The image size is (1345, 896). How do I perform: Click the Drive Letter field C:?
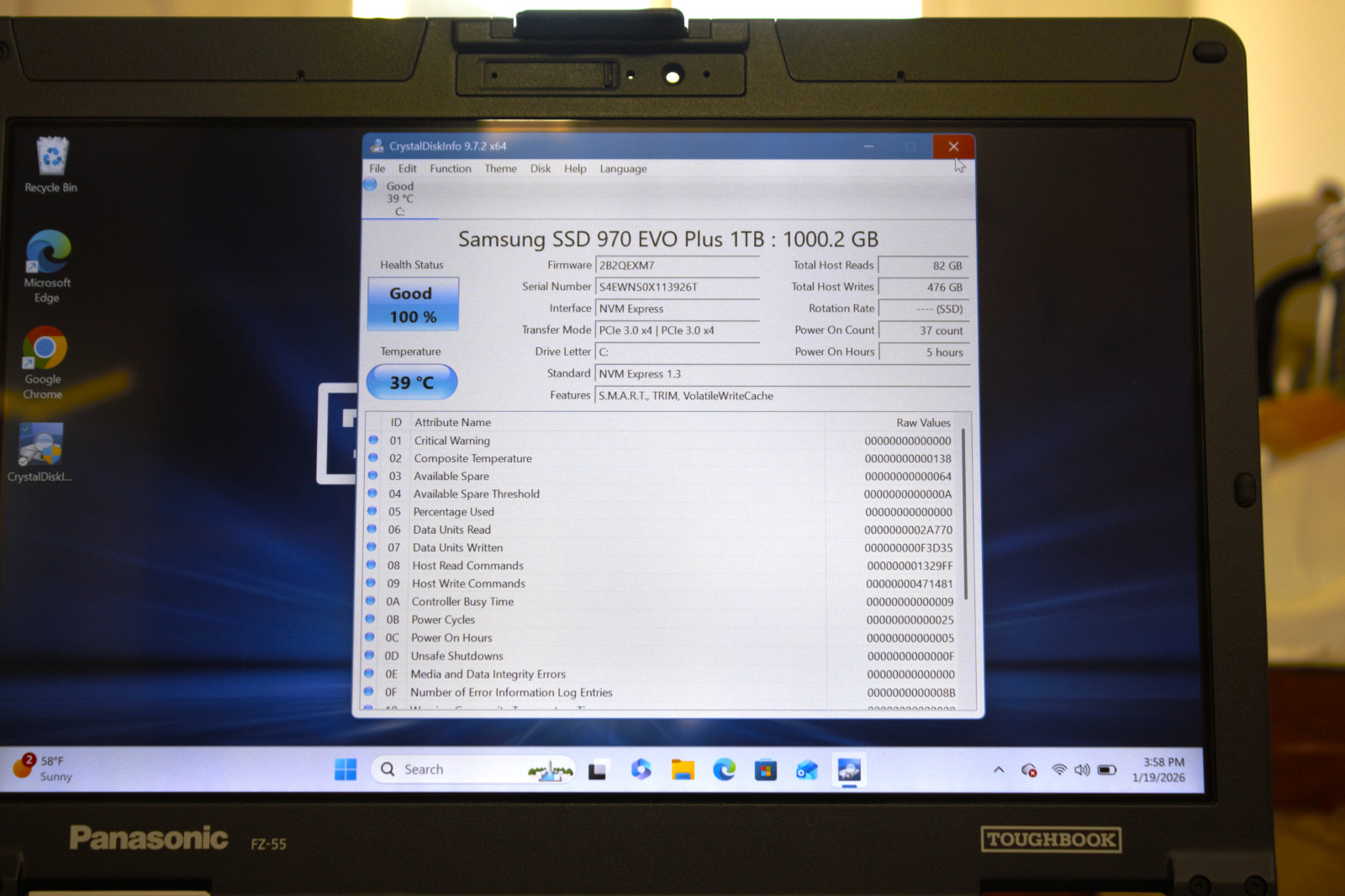pos(678,352)
